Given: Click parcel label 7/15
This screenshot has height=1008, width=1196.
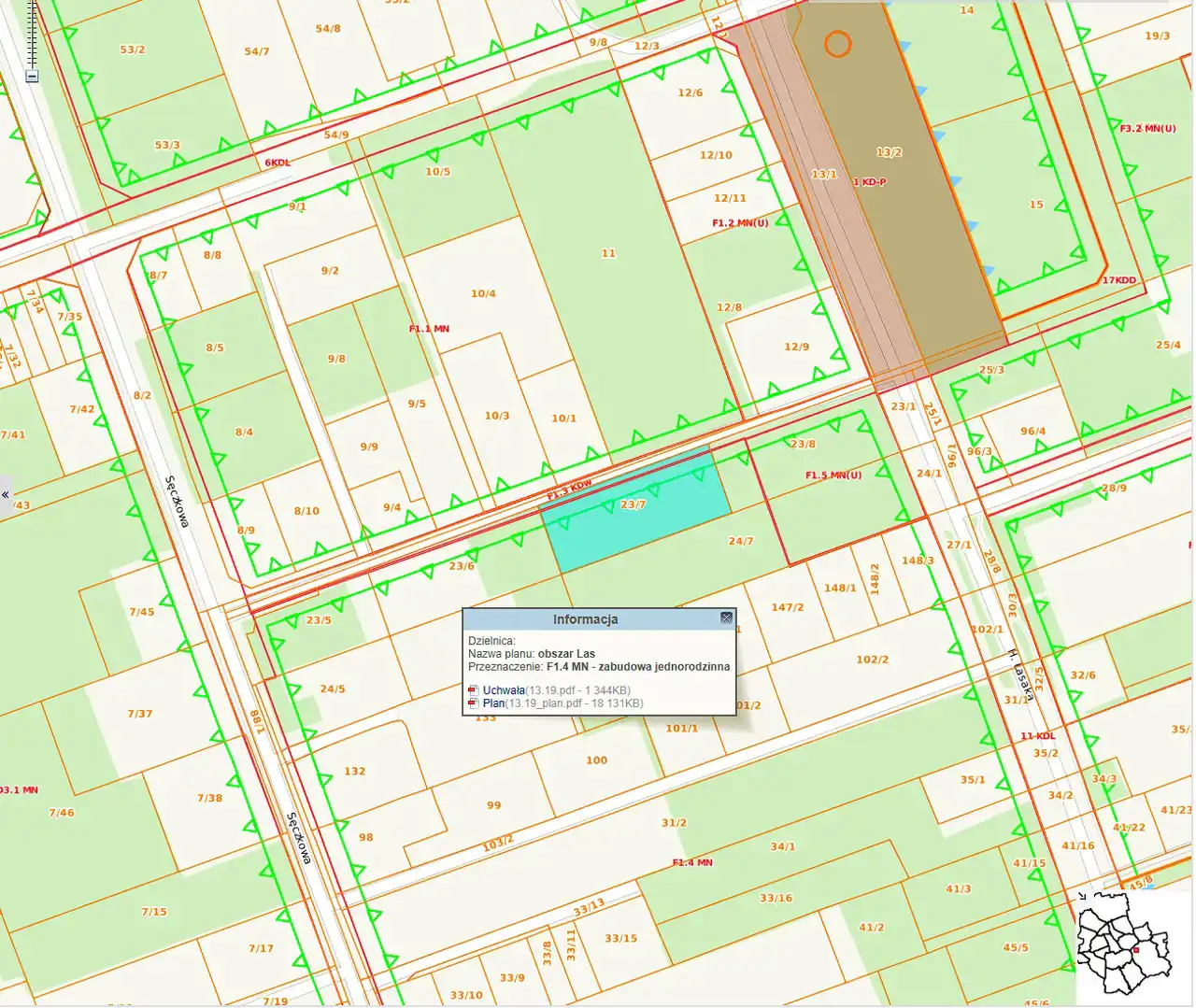Looking at the screenshot, I should coord(154,912).
